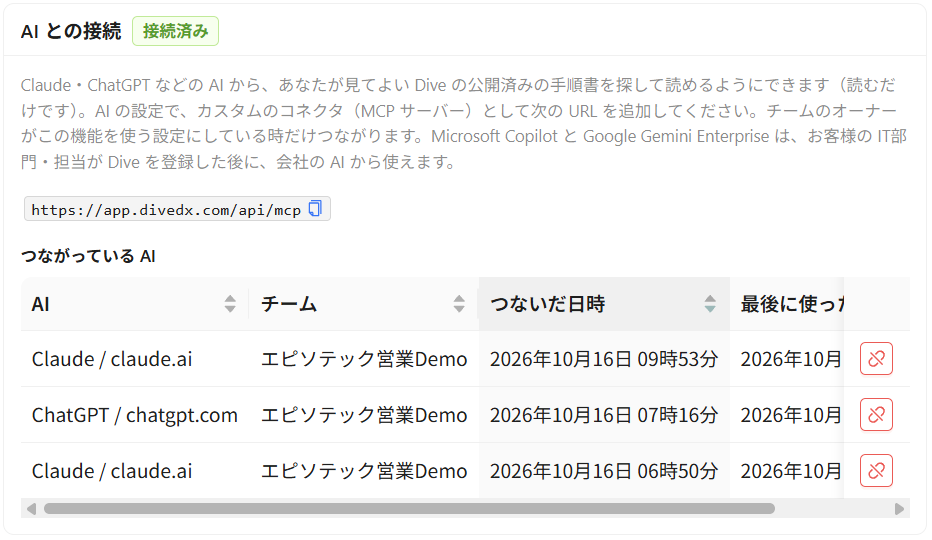The width and height of the screenshot is (932, 540).
Task: Click the scrollbar's right arrow
Action: (x=899, y=508)
